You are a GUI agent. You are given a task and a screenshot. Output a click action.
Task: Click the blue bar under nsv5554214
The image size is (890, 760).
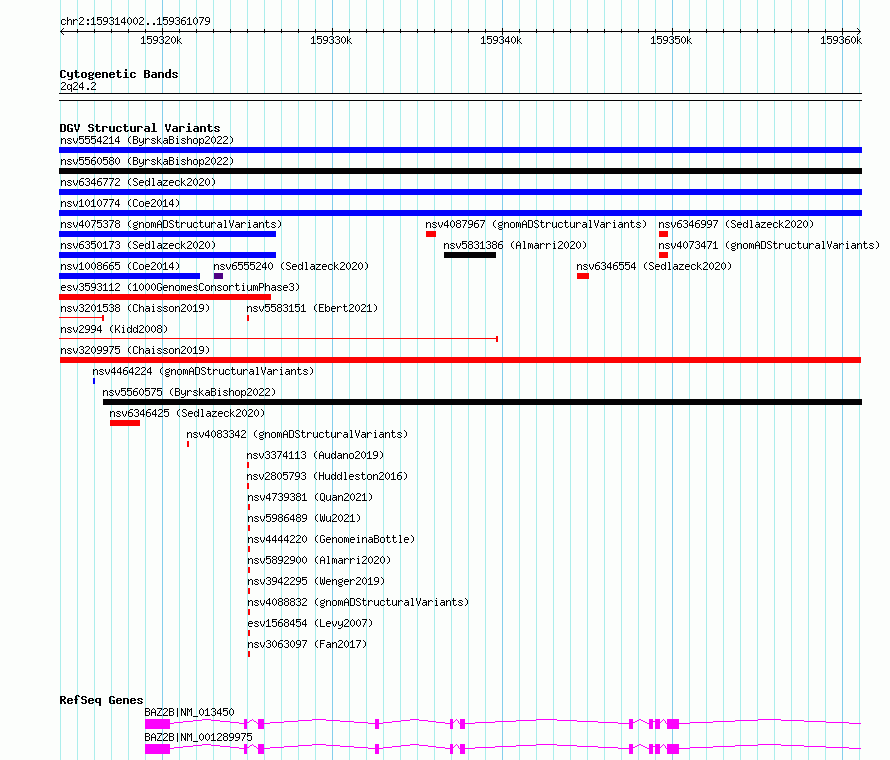click(460, 150)
